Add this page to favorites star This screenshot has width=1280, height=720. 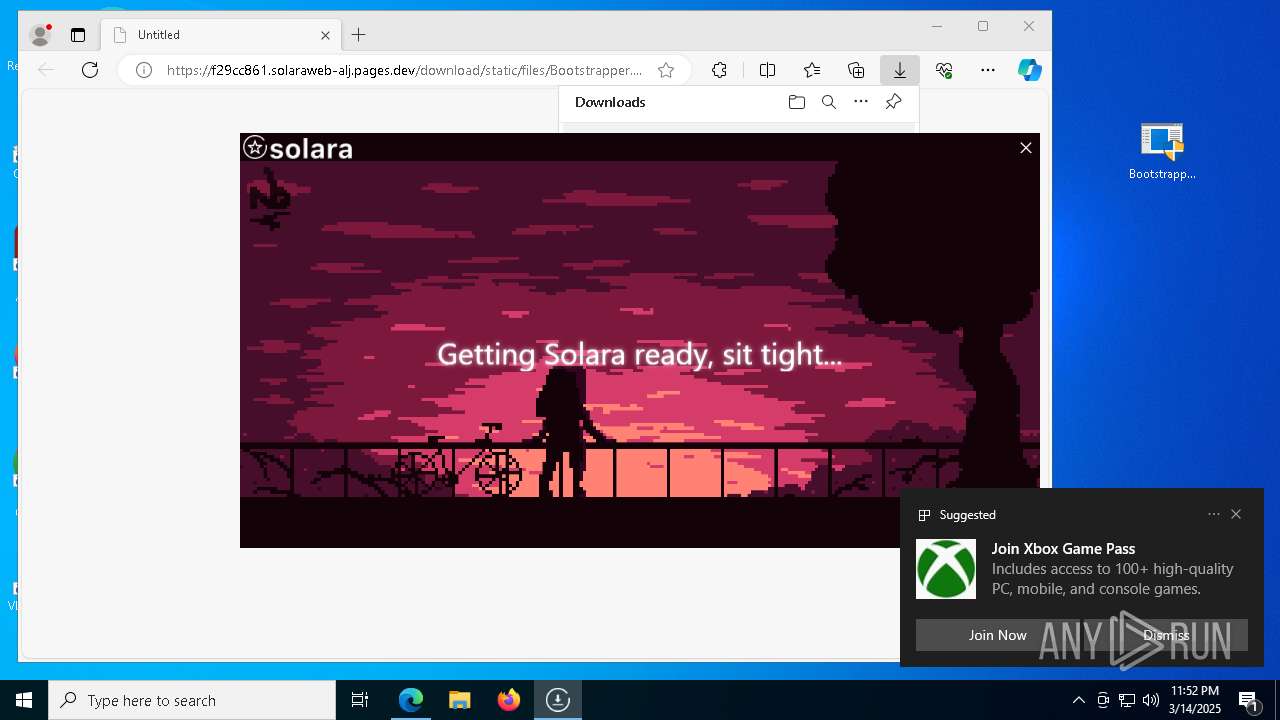pos(666,70)
